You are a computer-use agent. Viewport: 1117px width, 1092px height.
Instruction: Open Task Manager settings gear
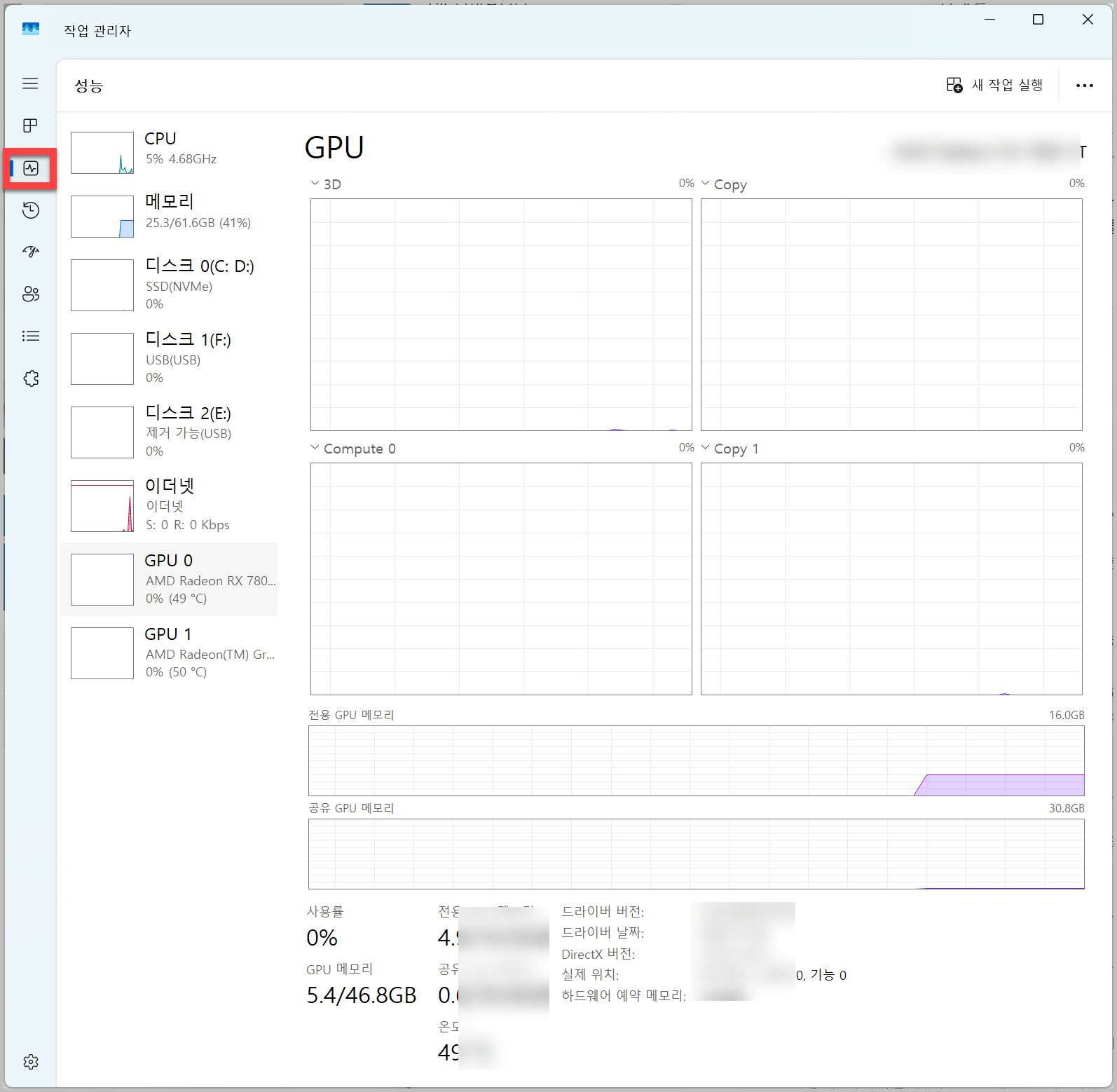31,1062
